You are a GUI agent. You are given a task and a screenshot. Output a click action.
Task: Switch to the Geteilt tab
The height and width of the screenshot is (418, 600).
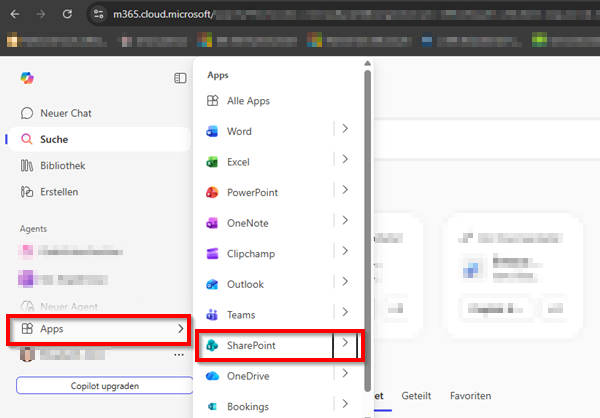(416, 396)
